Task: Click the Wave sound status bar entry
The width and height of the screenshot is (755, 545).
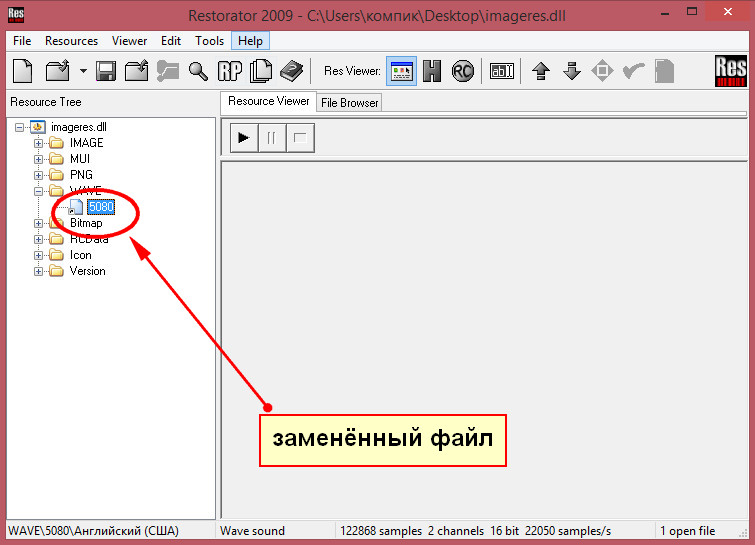Action: [x=252, y=531]
